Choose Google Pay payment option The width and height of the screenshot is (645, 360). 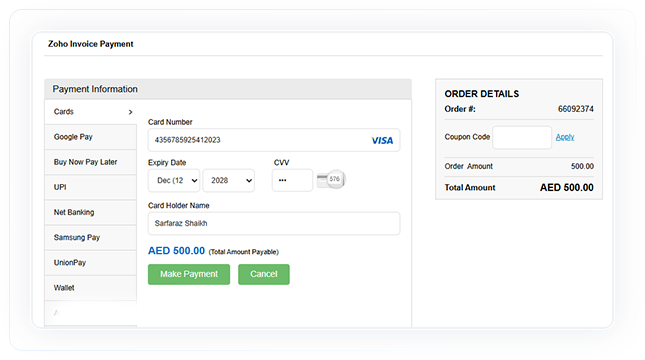[90, 137]
